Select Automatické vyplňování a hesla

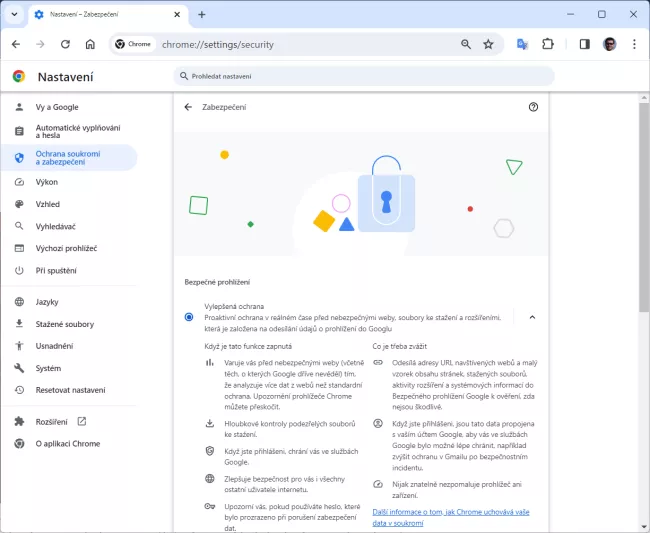click(x=77, y=131)
